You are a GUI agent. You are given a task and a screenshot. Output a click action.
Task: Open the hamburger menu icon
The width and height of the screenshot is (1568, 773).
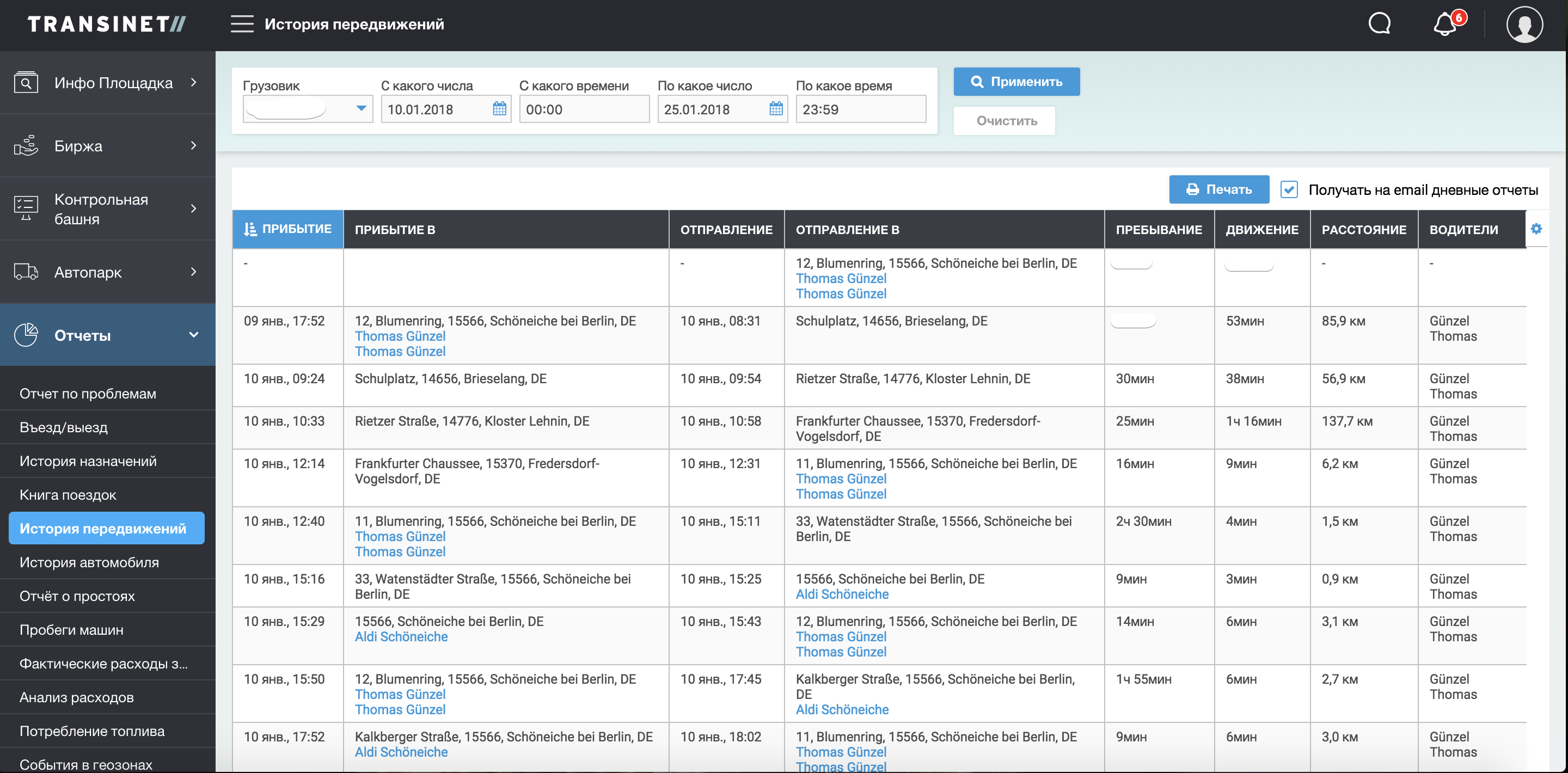pyautogui.click(x=242, y=24)
